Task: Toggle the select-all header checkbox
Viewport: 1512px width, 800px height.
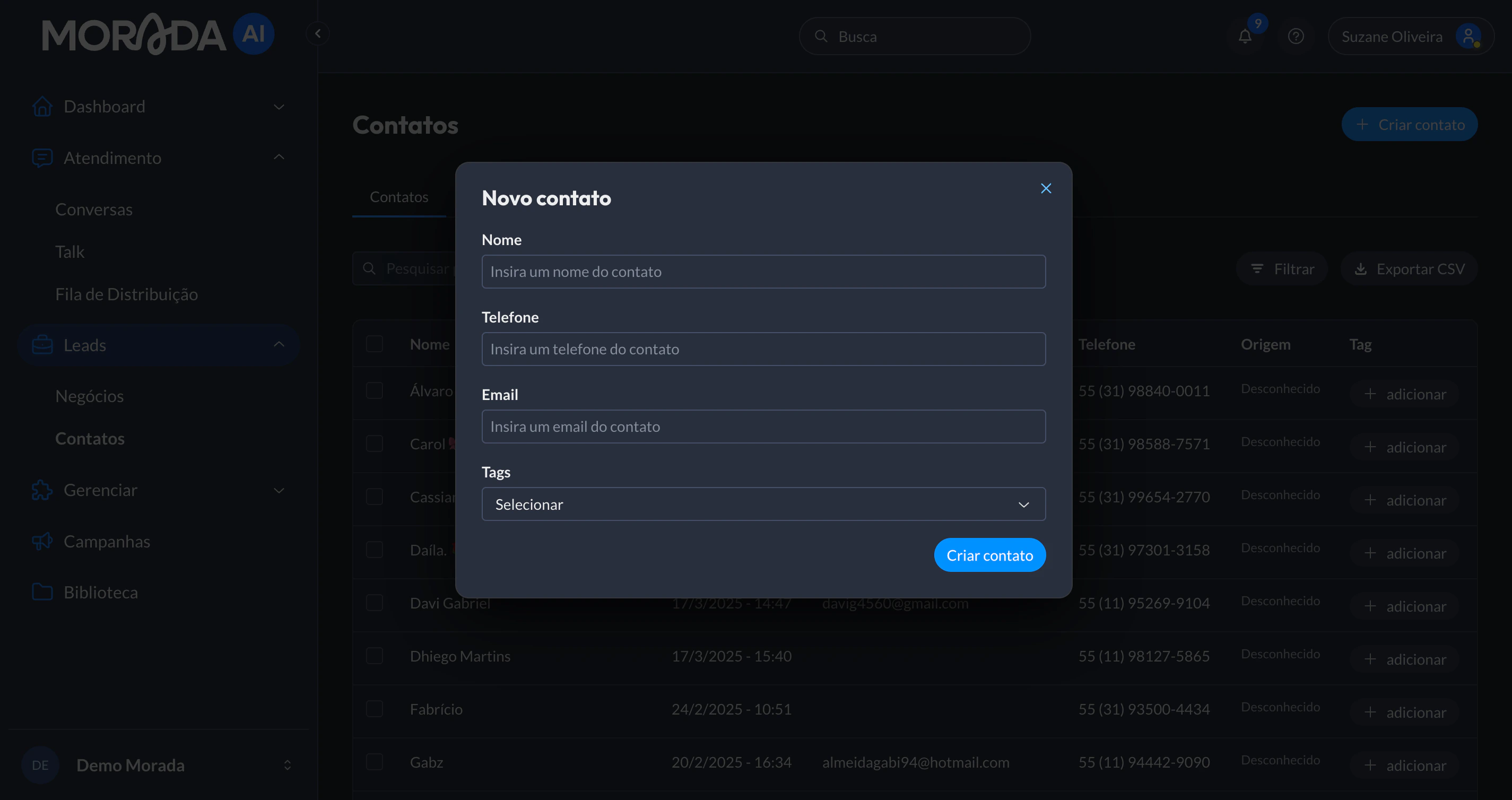Action: coord(375,344)
